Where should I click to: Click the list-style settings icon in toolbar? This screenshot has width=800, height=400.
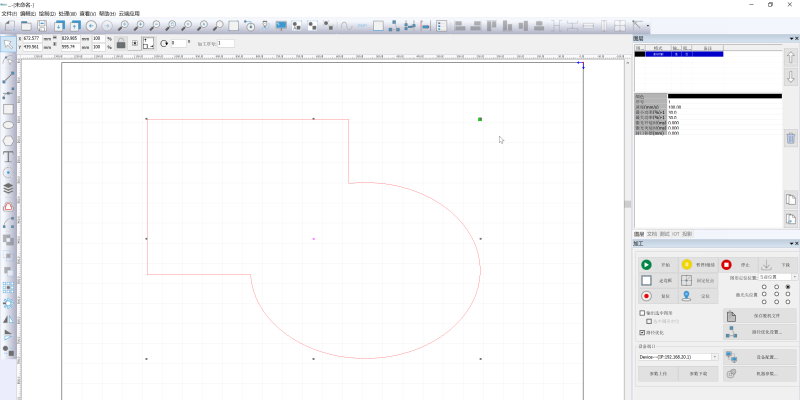(442, 26)
